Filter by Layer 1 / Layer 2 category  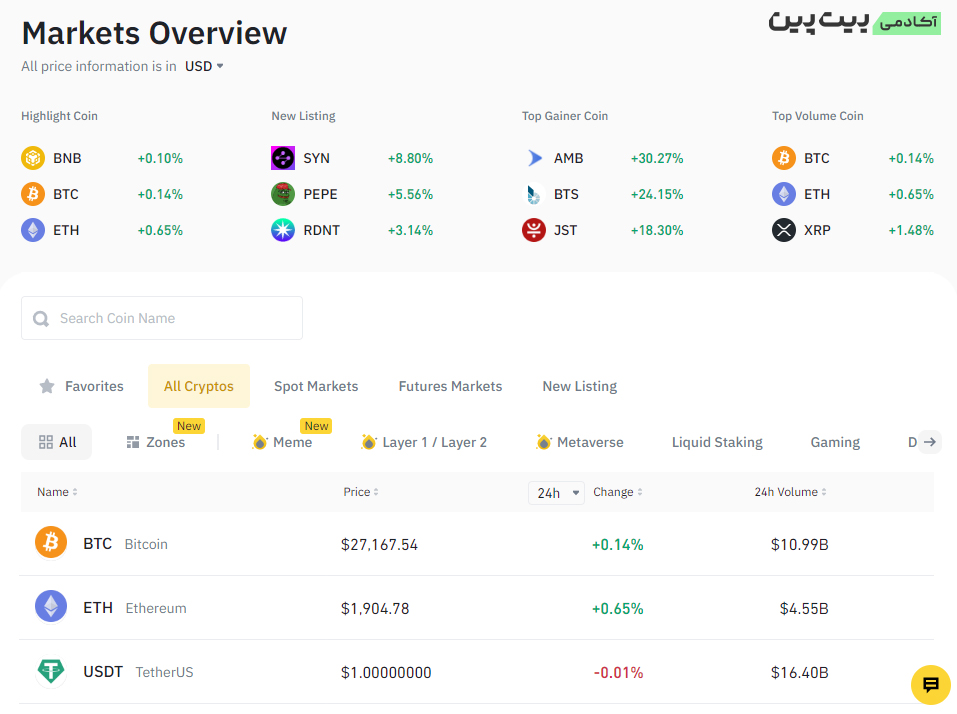[424, 442]
